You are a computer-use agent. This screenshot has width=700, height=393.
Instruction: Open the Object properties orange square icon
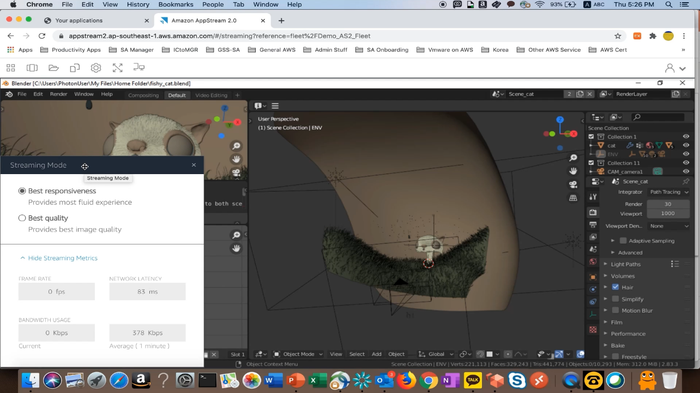(593, 277)
